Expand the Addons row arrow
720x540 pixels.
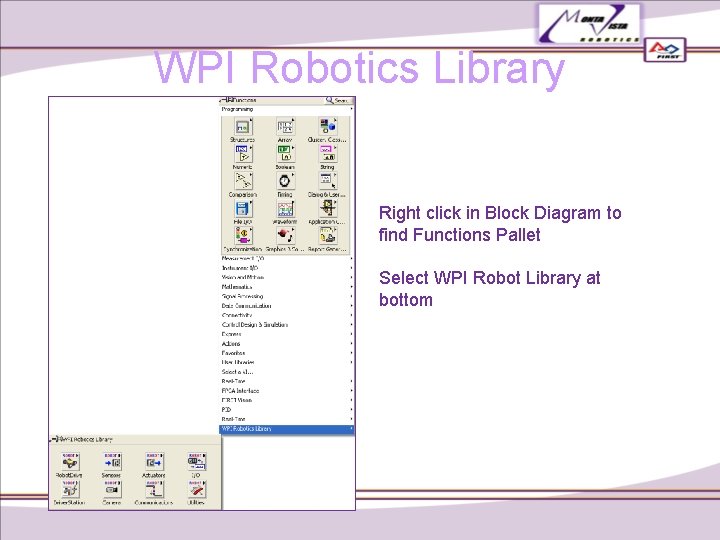pyautogui.click(x=351, y=343)
